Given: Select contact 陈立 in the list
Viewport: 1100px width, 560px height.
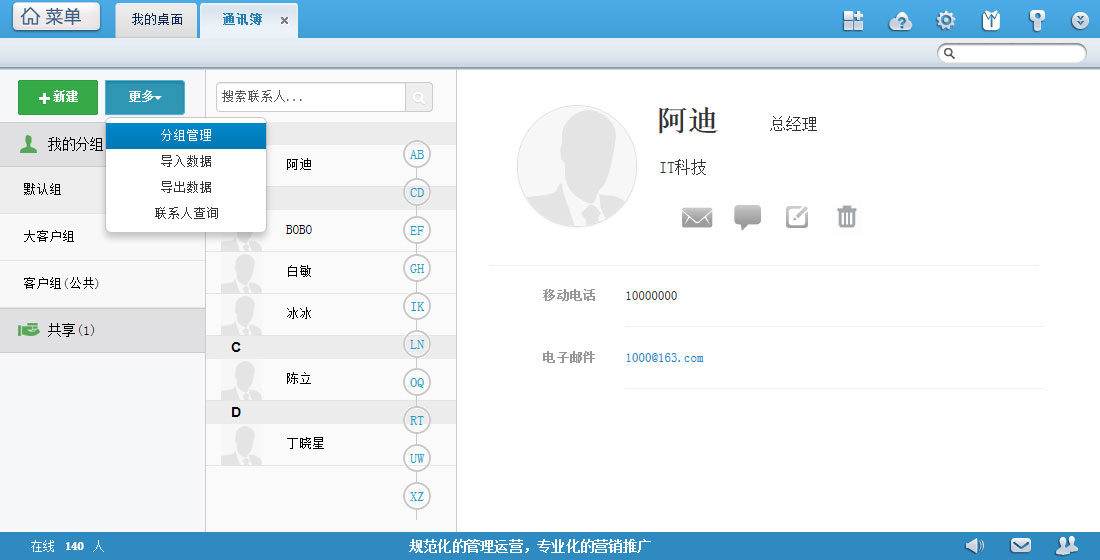Looking at the screenshot, I should point(299,379).
